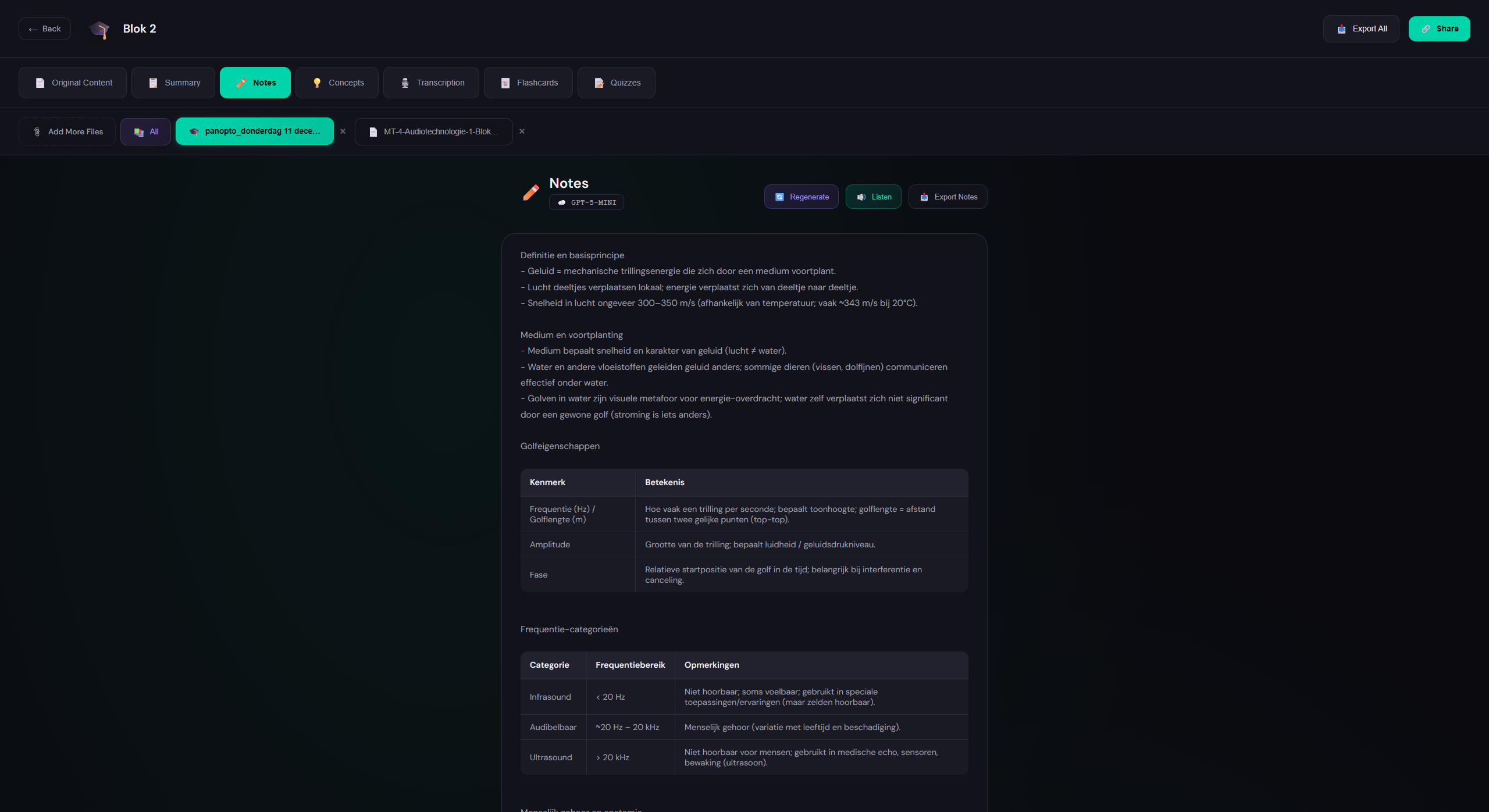The height and width of the screenshot is (812, 1489).
Task: Switch to the Transcription tab
Action: tap(431, 83)
